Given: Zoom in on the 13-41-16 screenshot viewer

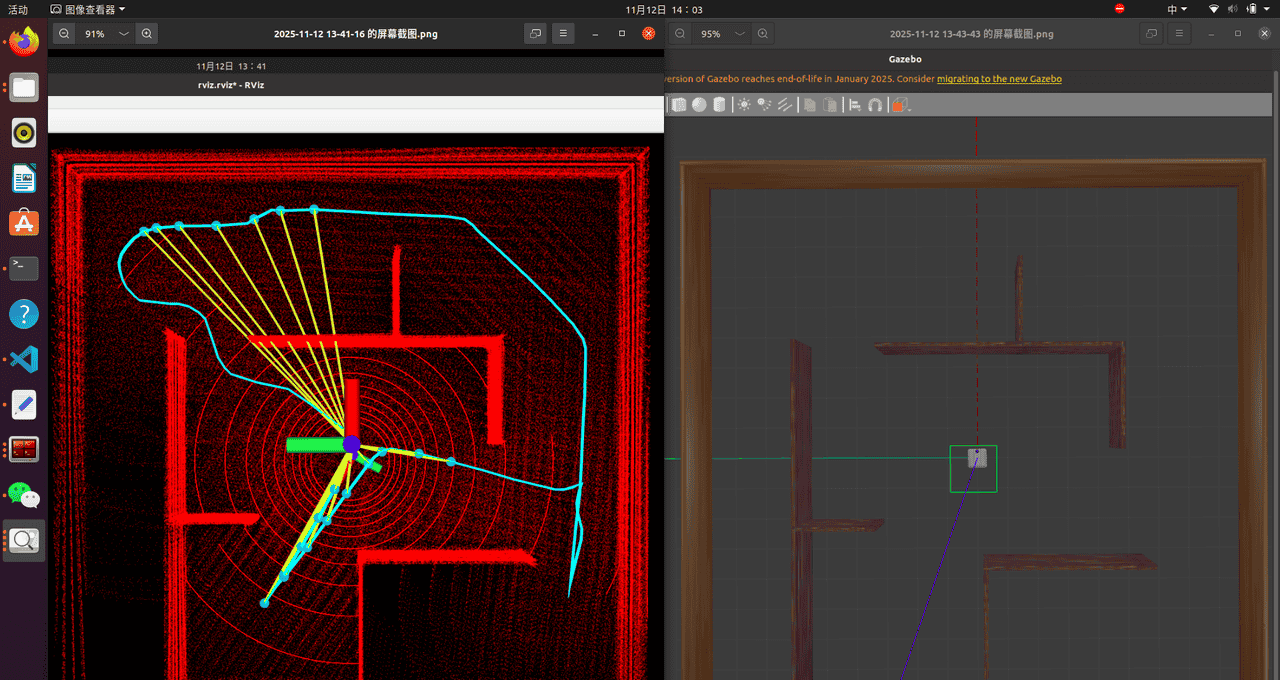Looking at the screenshot, I should tap(147, 33).
